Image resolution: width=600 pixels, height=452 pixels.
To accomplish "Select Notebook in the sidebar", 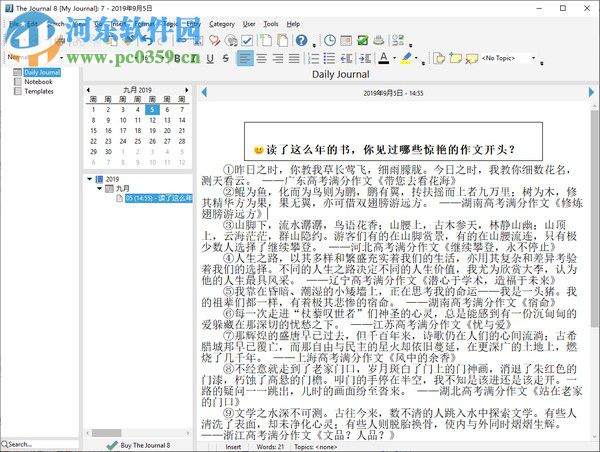I will tap(38, 82).
